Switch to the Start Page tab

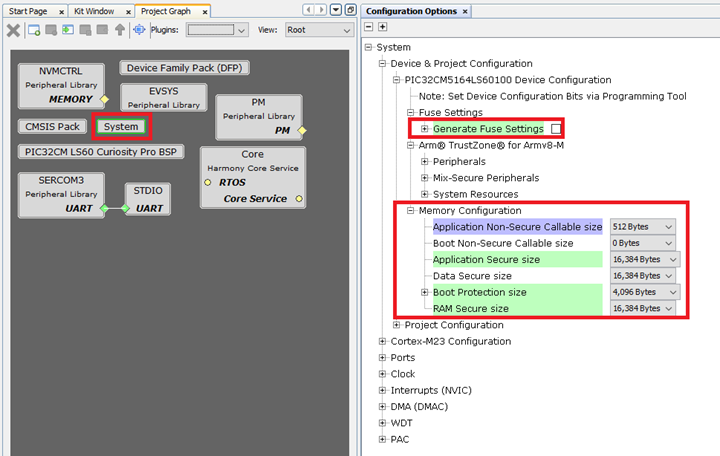(28, 10)
